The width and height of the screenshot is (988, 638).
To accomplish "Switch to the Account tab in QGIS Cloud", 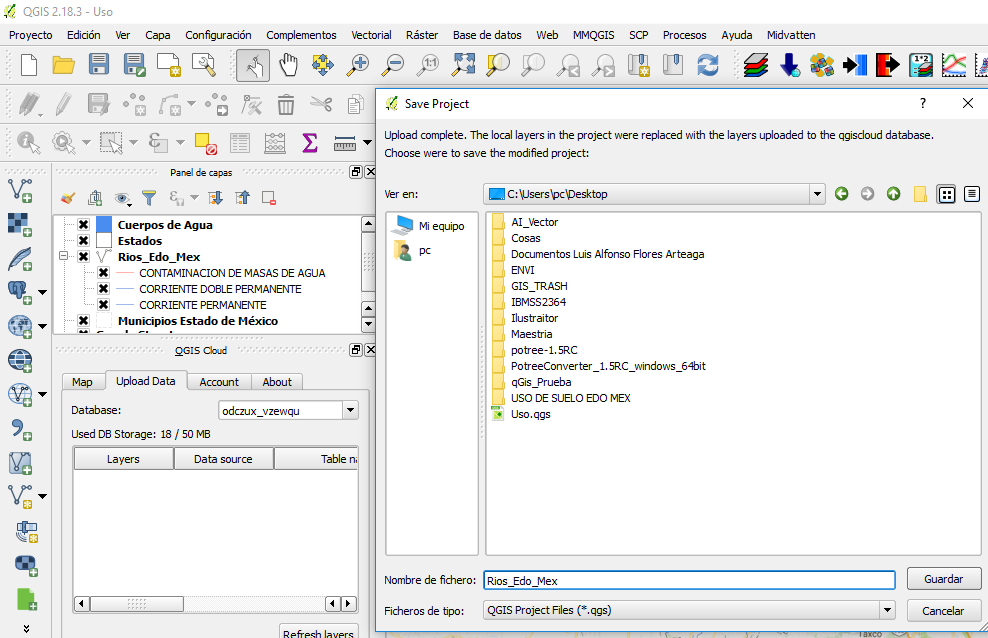I will (219, 382).
